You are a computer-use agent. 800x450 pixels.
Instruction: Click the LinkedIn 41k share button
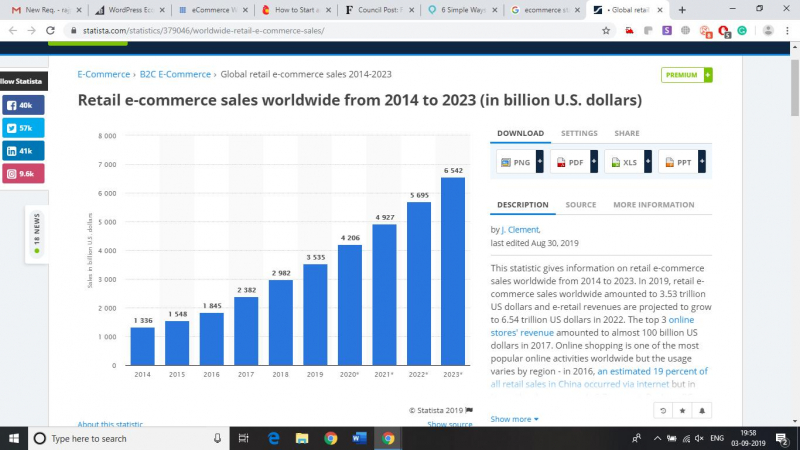point(23,151)
